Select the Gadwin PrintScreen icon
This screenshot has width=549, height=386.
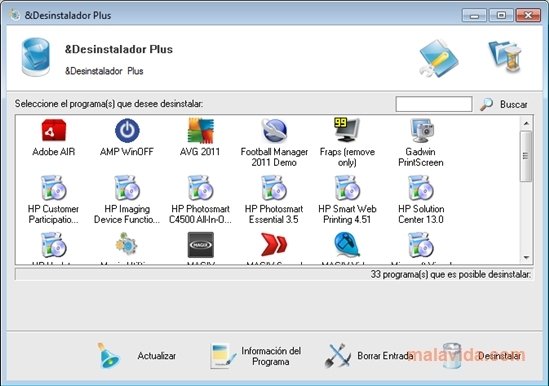(422, 130)
